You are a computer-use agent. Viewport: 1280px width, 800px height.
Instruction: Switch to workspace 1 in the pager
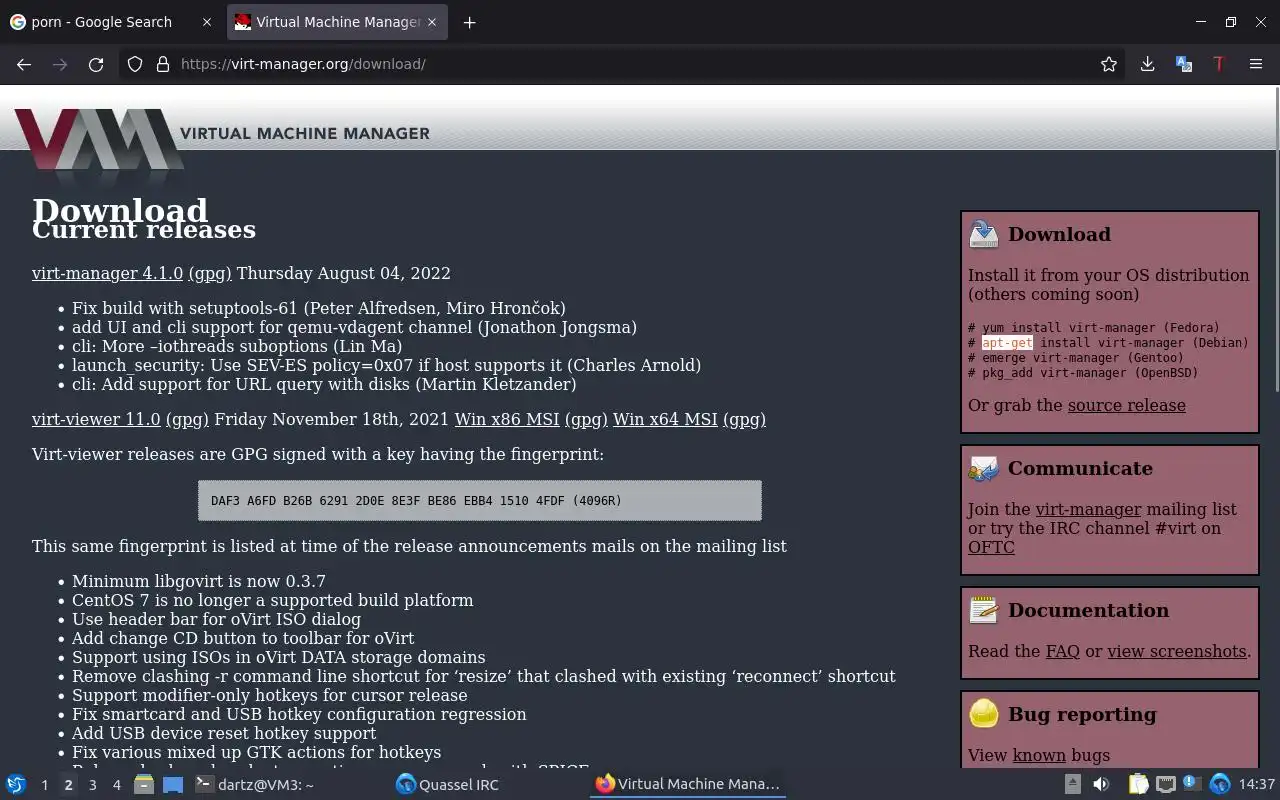(44, 785)
